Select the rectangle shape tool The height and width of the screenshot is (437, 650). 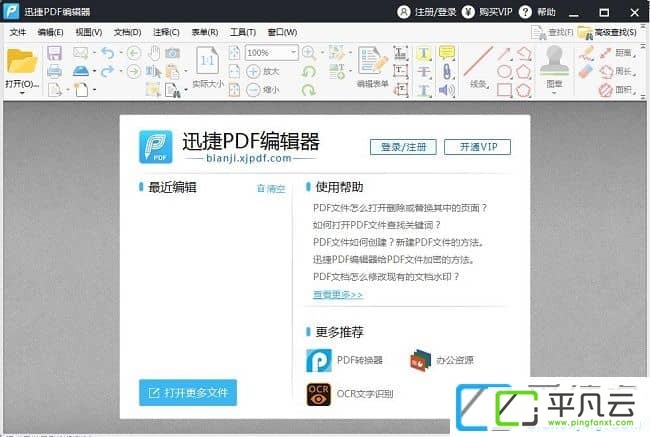point(504,90)
